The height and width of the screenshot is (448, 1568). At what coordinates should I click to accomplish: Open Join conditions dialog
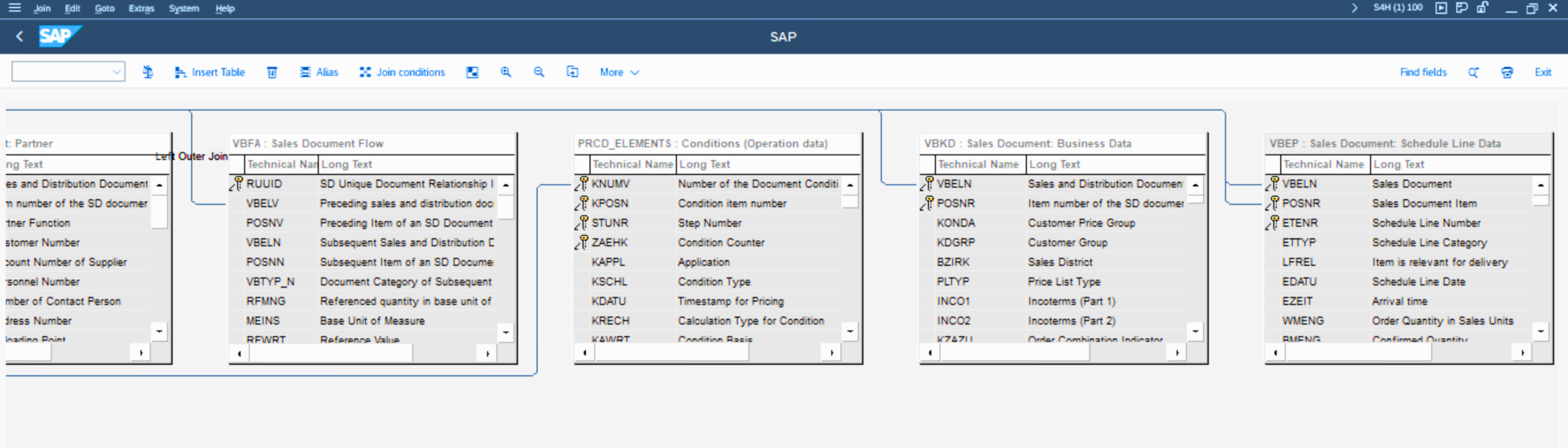pyautogui.click(x=402, y=73)
